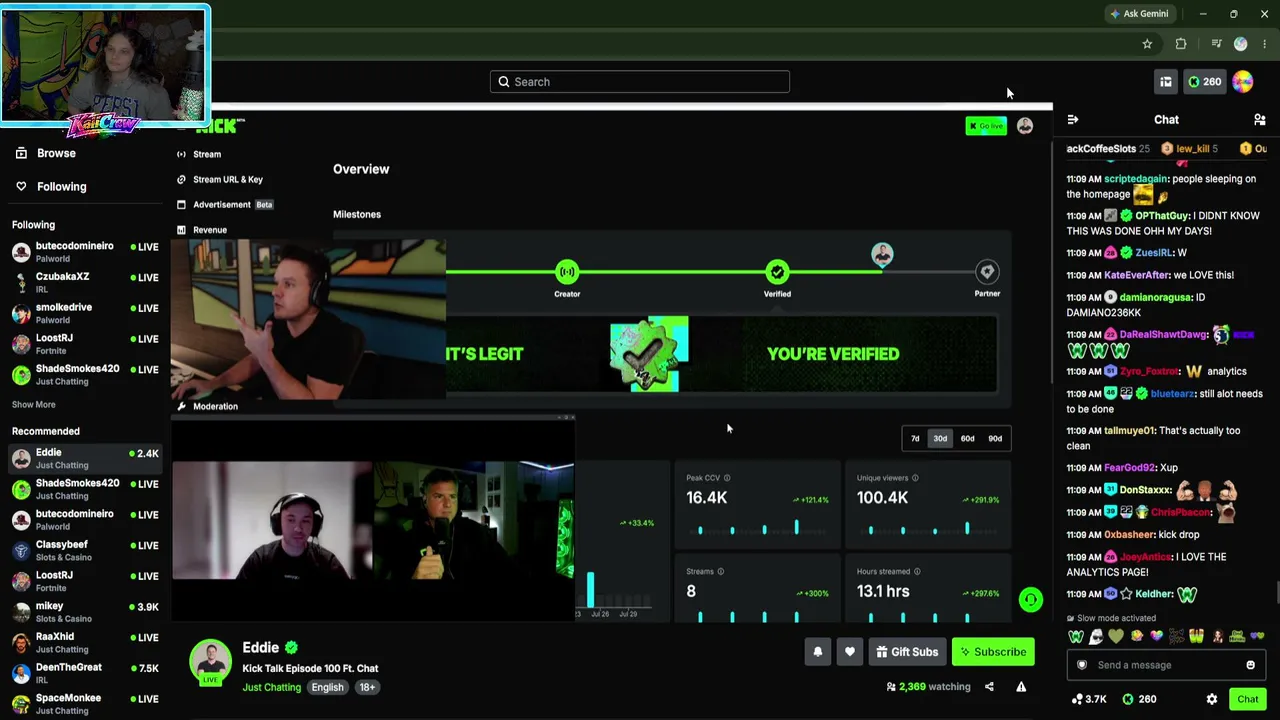Image resolution: width=1280 pixels, height=720 pixels.
Task: Select the 90d time range
Action: [x=995, y=439]
